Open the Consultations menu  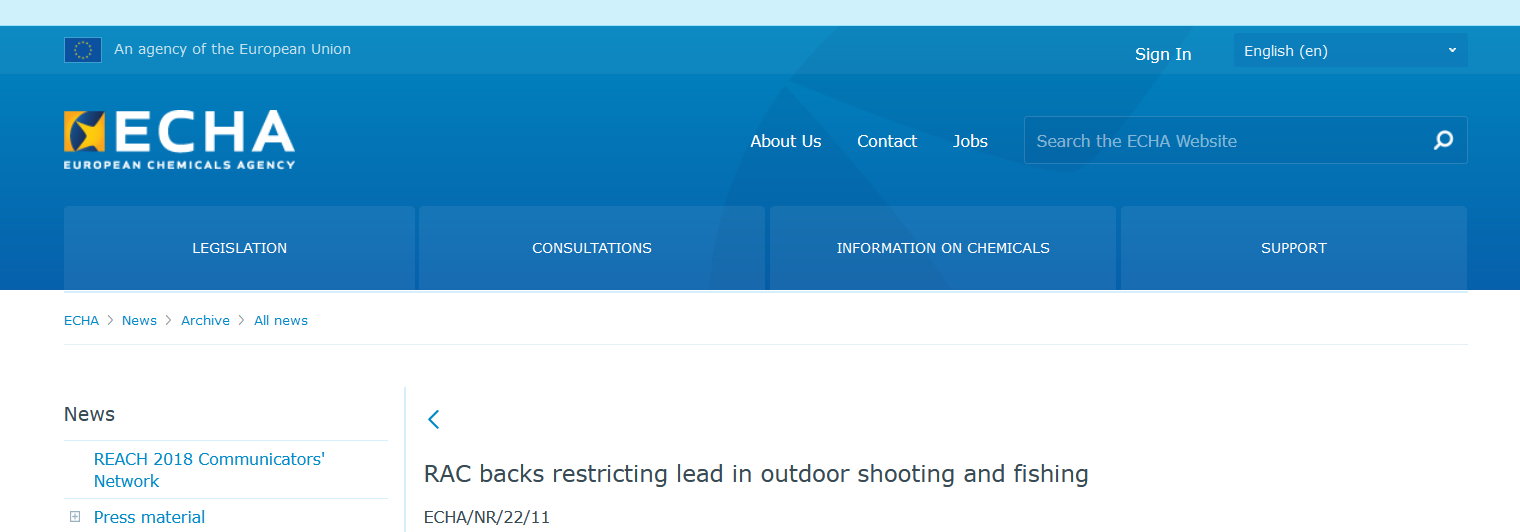click(x=592, y=248)
